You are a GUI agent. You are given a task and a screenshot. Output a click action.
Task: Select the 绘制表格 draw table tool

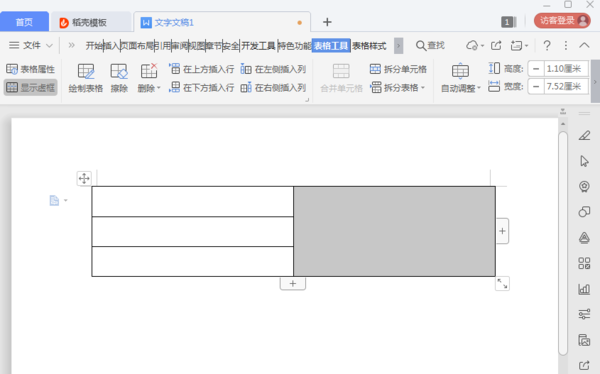click(x=86, y=78)
